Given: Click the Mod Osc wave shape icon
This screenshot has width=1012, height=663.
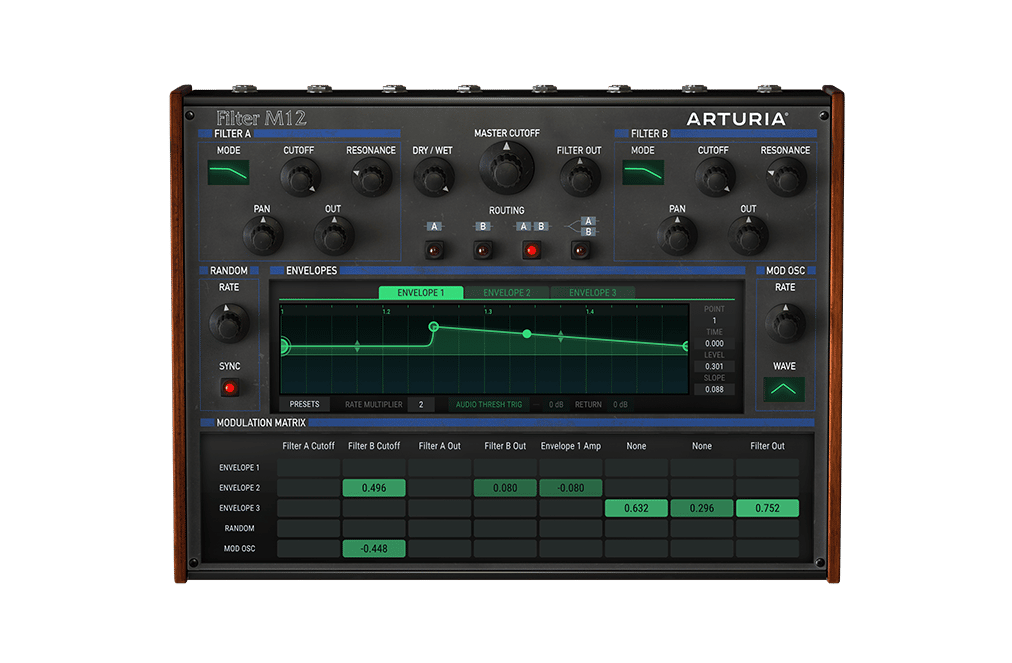Looking at the screenshot, I should (784, 389).
